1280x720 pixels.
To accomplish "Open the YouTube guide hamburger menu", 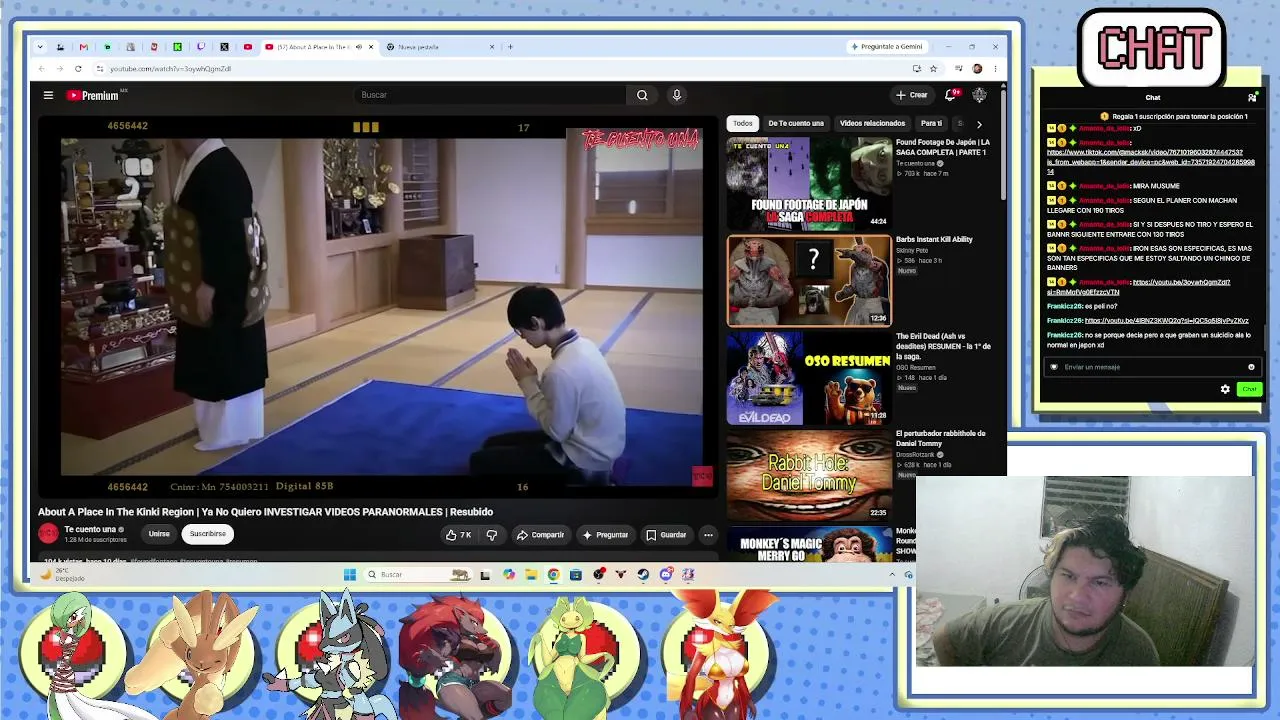I will [48, 95].
